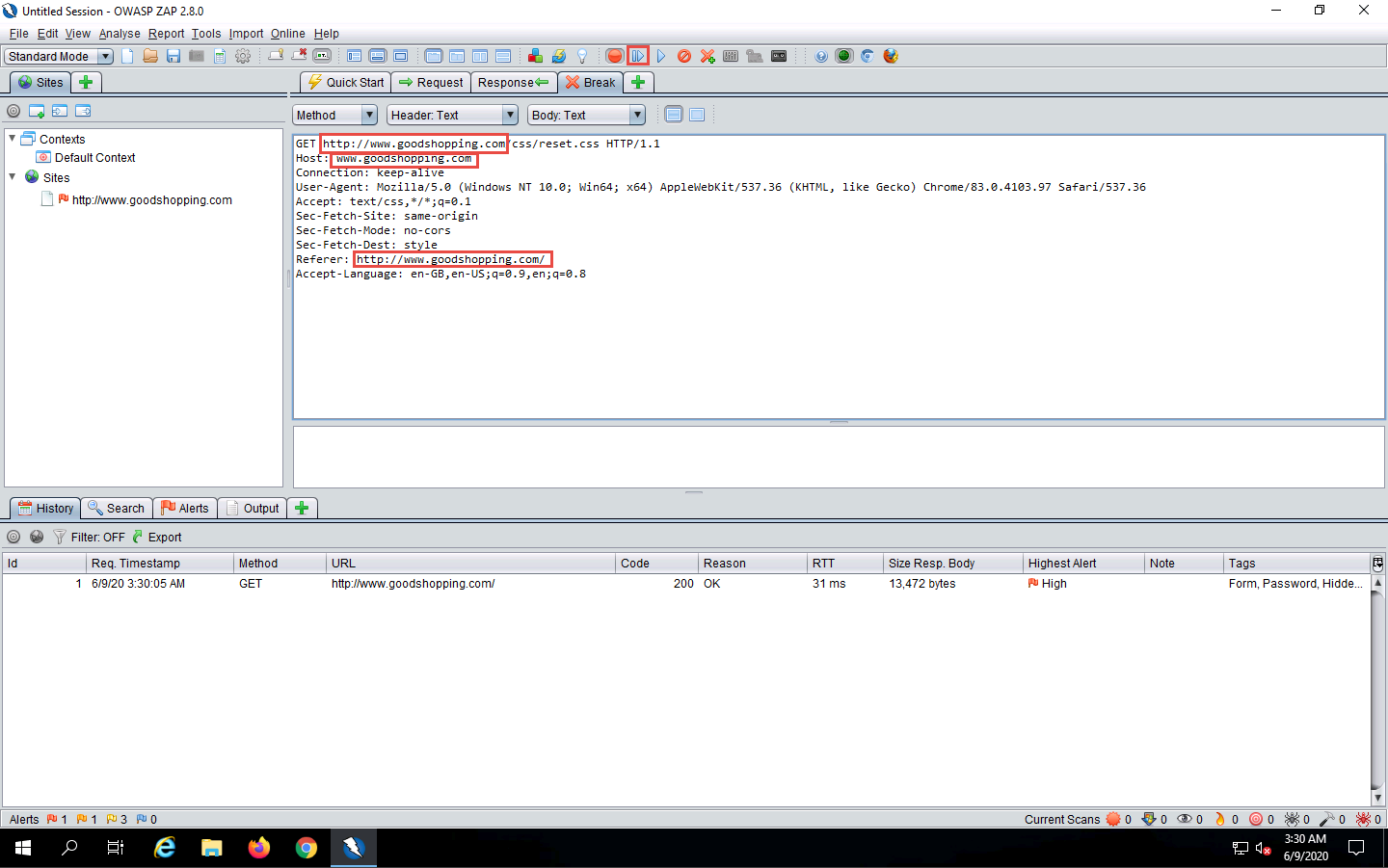
Task: Click the light bulb tips icon
Action: coord(581,56)
